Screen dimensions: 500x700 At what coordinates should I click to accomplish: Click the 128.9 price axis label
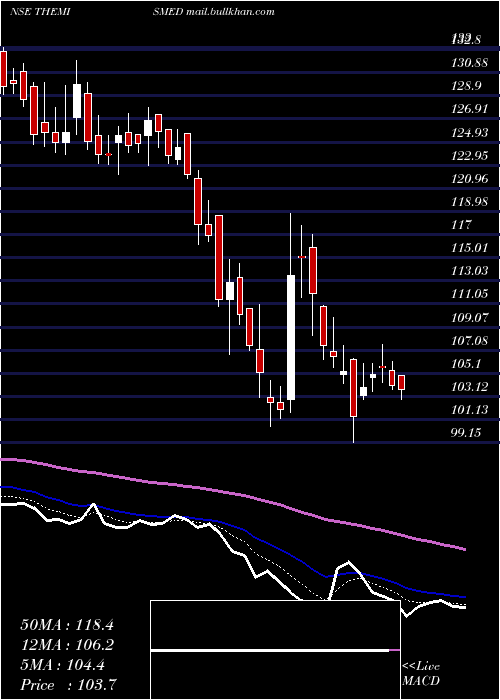[x=465, y=86]
